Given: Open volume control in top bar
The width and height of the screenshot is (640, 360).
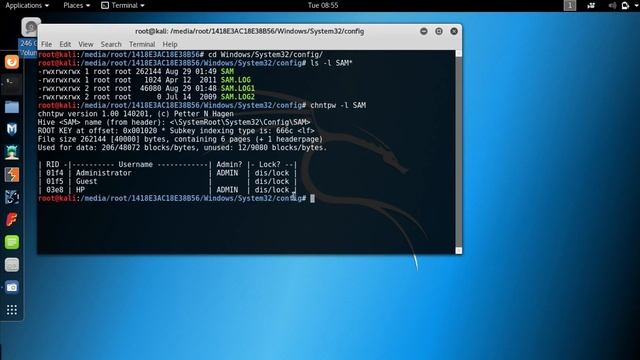Looking at the screenshot, I should pyautogui.click(x=612, y=5).
